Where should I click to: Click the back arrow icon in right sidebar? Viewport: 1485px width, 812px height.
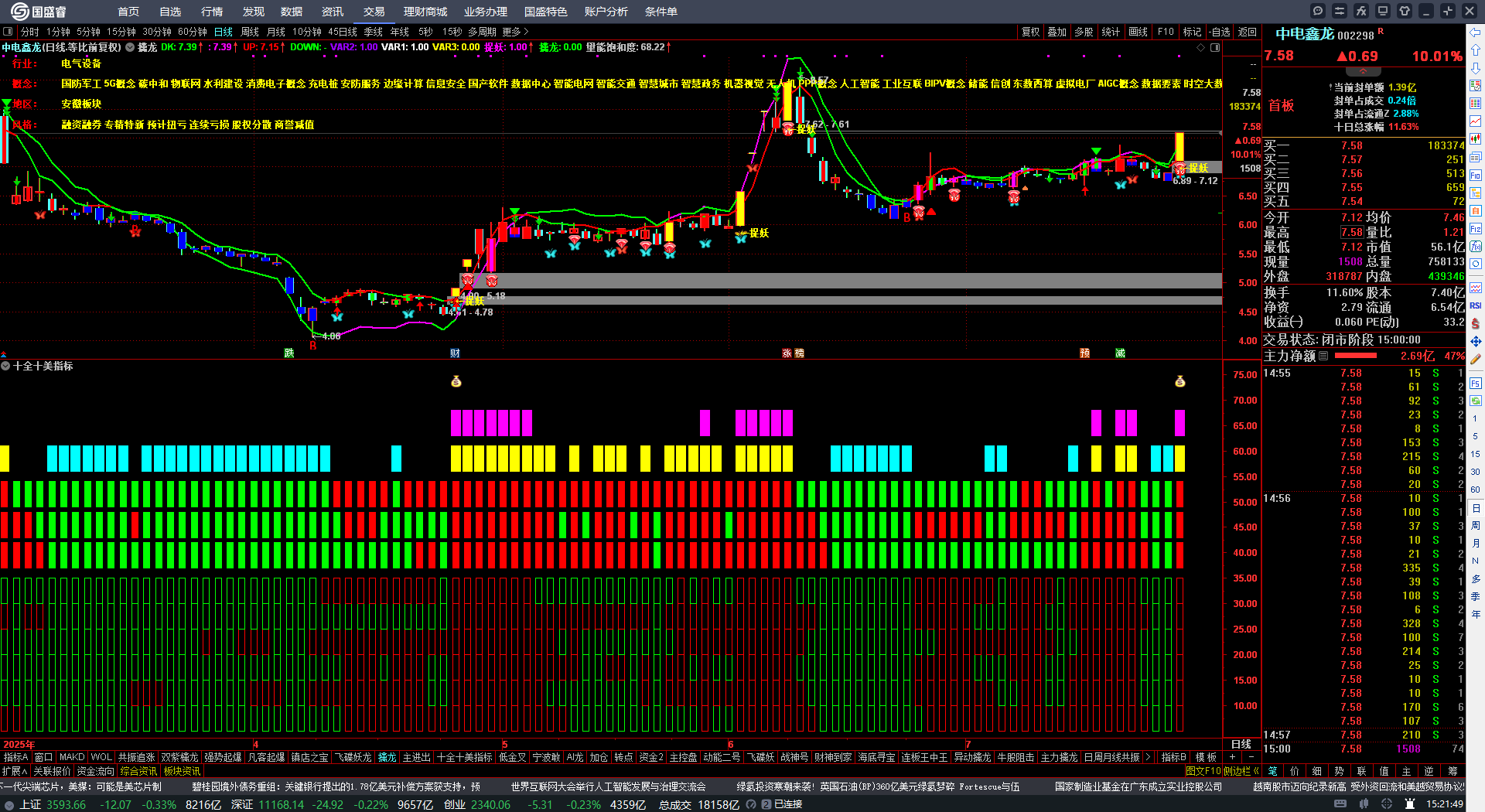(1476, 32)
